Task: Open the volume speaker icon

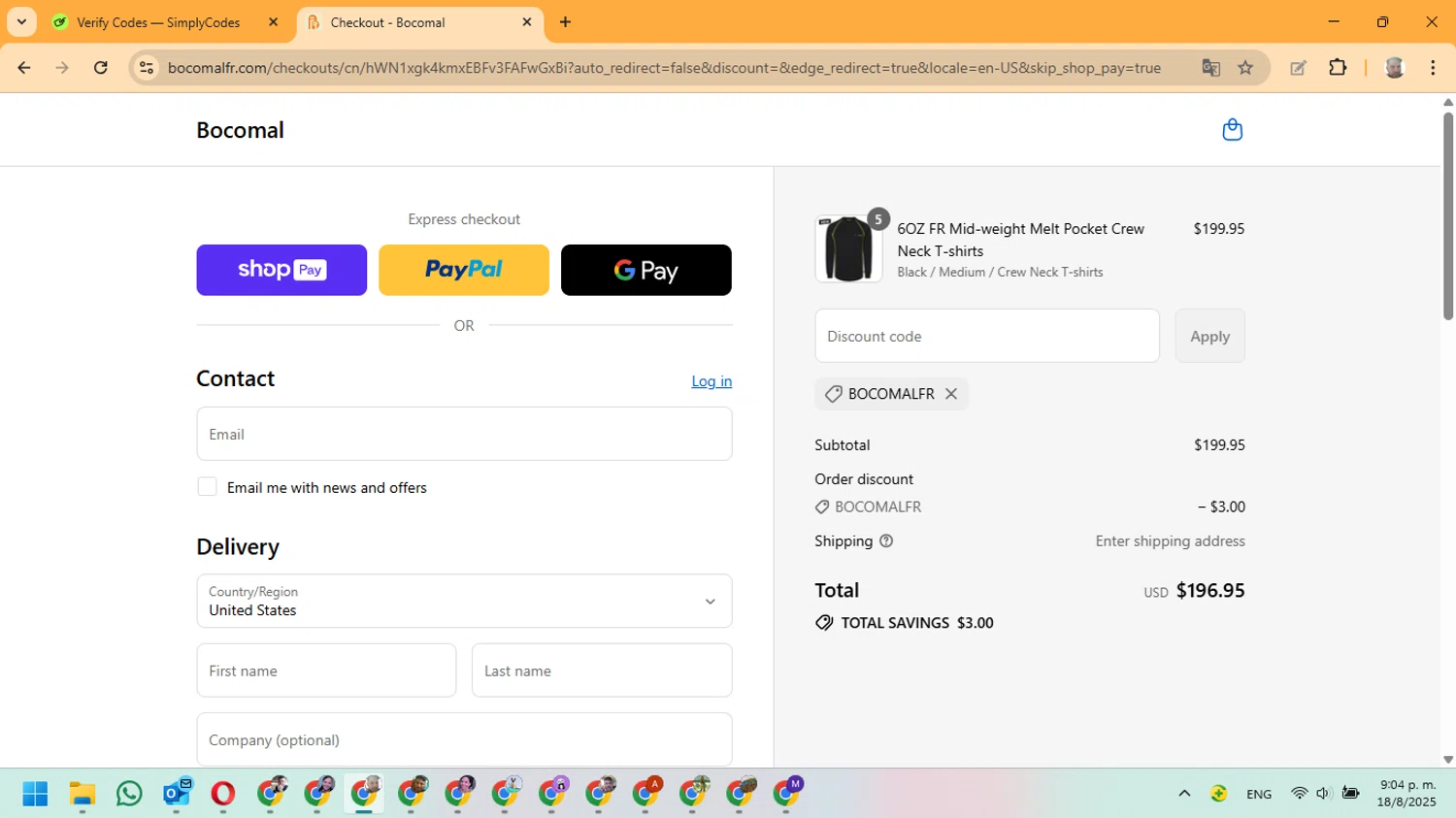Action: 1323,794
